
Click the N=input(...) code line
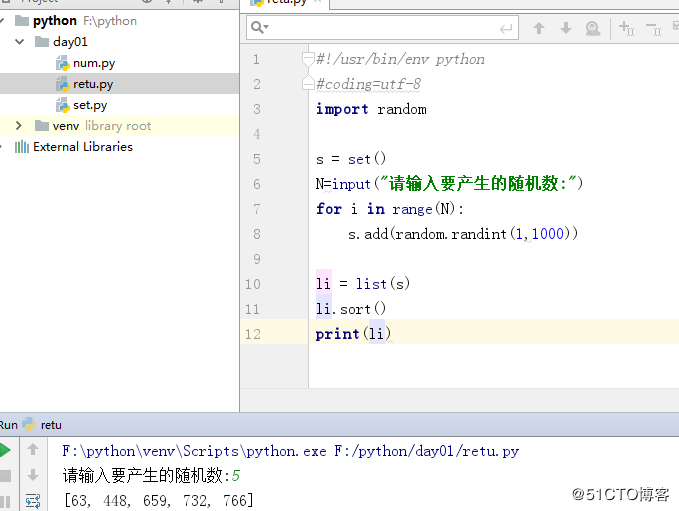pyautogui.click(x=449, y=184)
